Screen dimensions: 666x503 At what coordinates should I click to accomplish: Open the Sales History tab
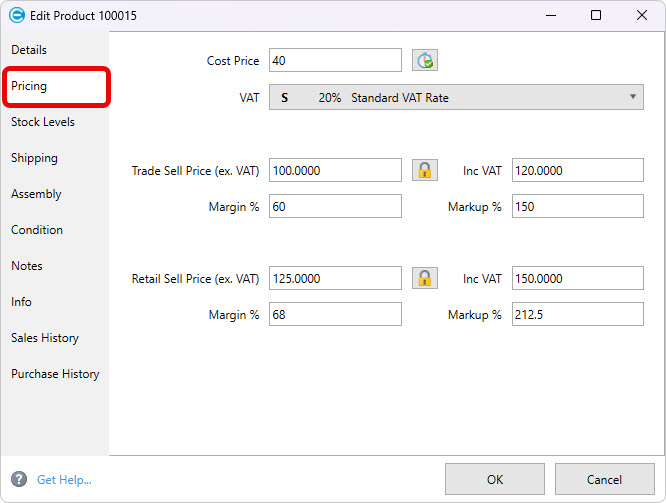tap(45, 338)
